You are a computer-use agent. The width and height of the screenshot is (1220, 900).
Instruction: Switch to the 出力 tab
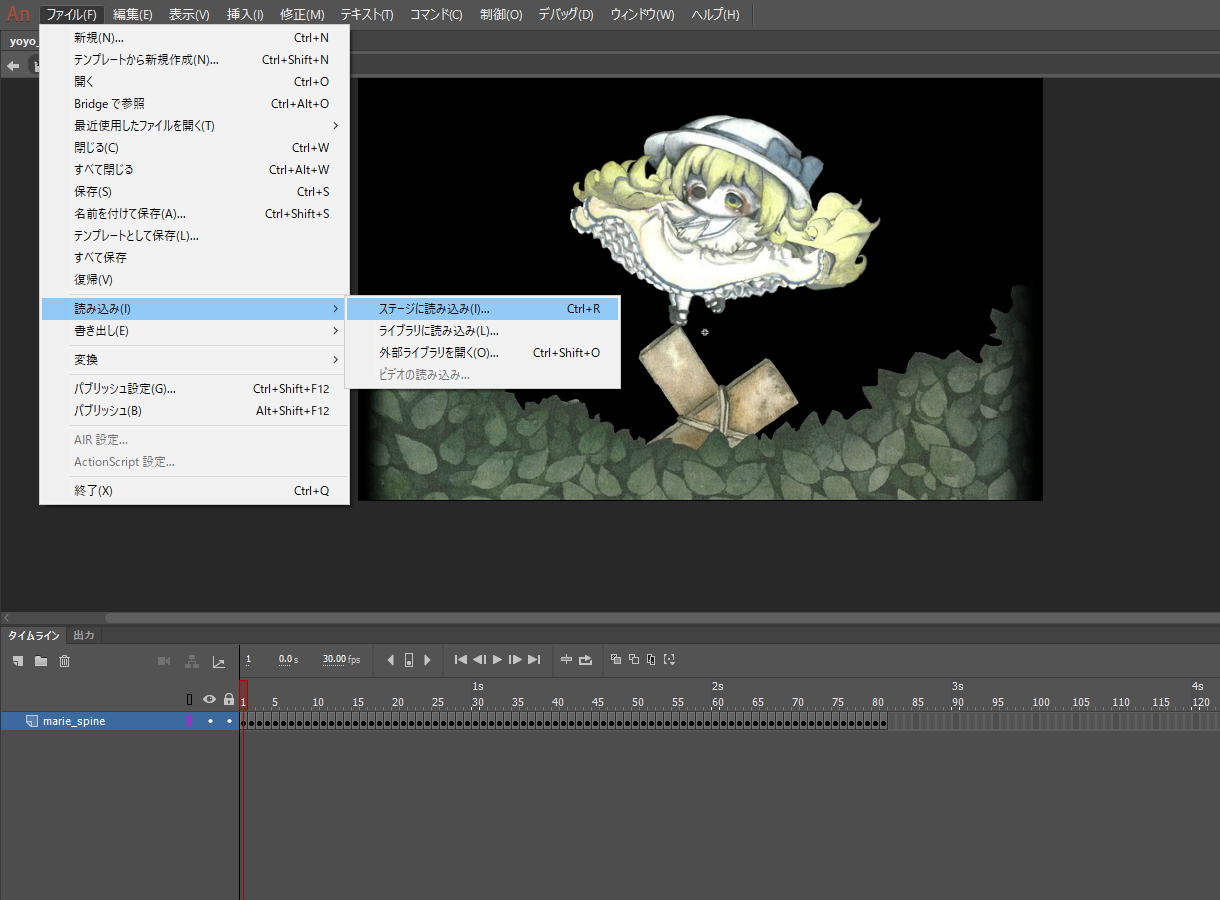pos(84,635)
